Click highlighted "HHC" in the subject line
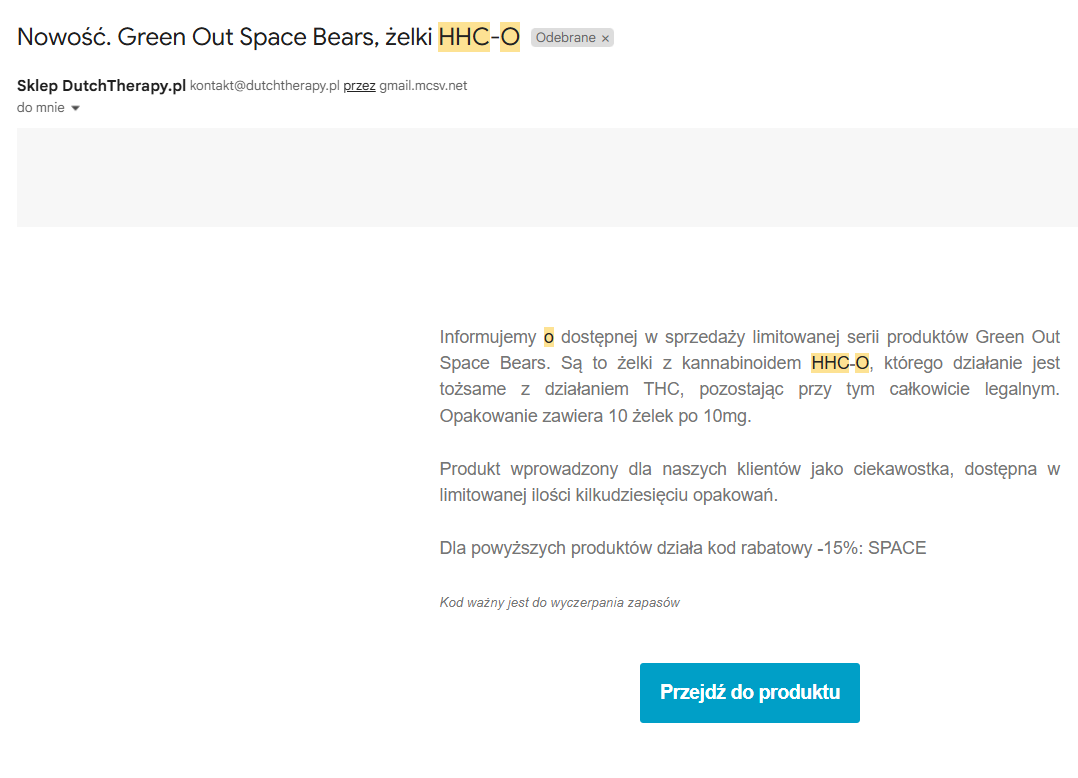 (x=464, y=37)
